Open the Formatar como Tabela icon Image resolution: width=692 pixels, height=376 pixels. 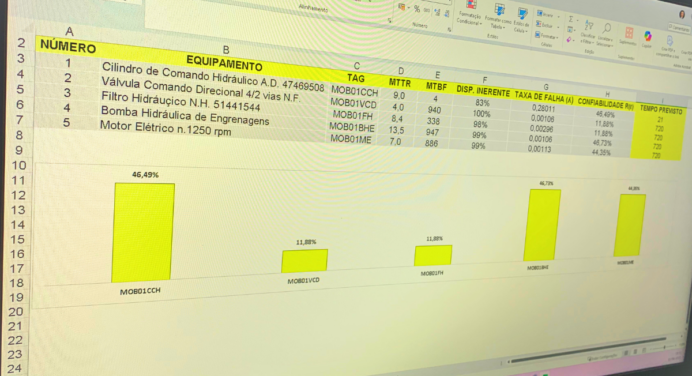[500, 10]
